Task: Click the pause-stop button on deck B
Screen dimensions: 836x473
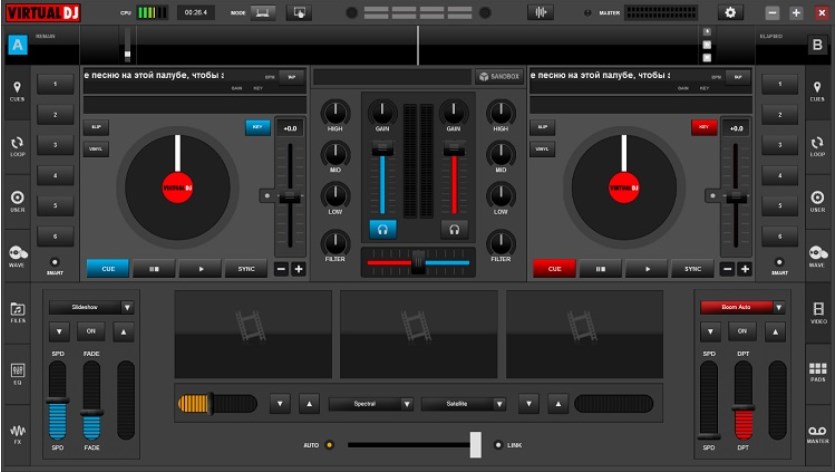Action: tap(600, 269)
